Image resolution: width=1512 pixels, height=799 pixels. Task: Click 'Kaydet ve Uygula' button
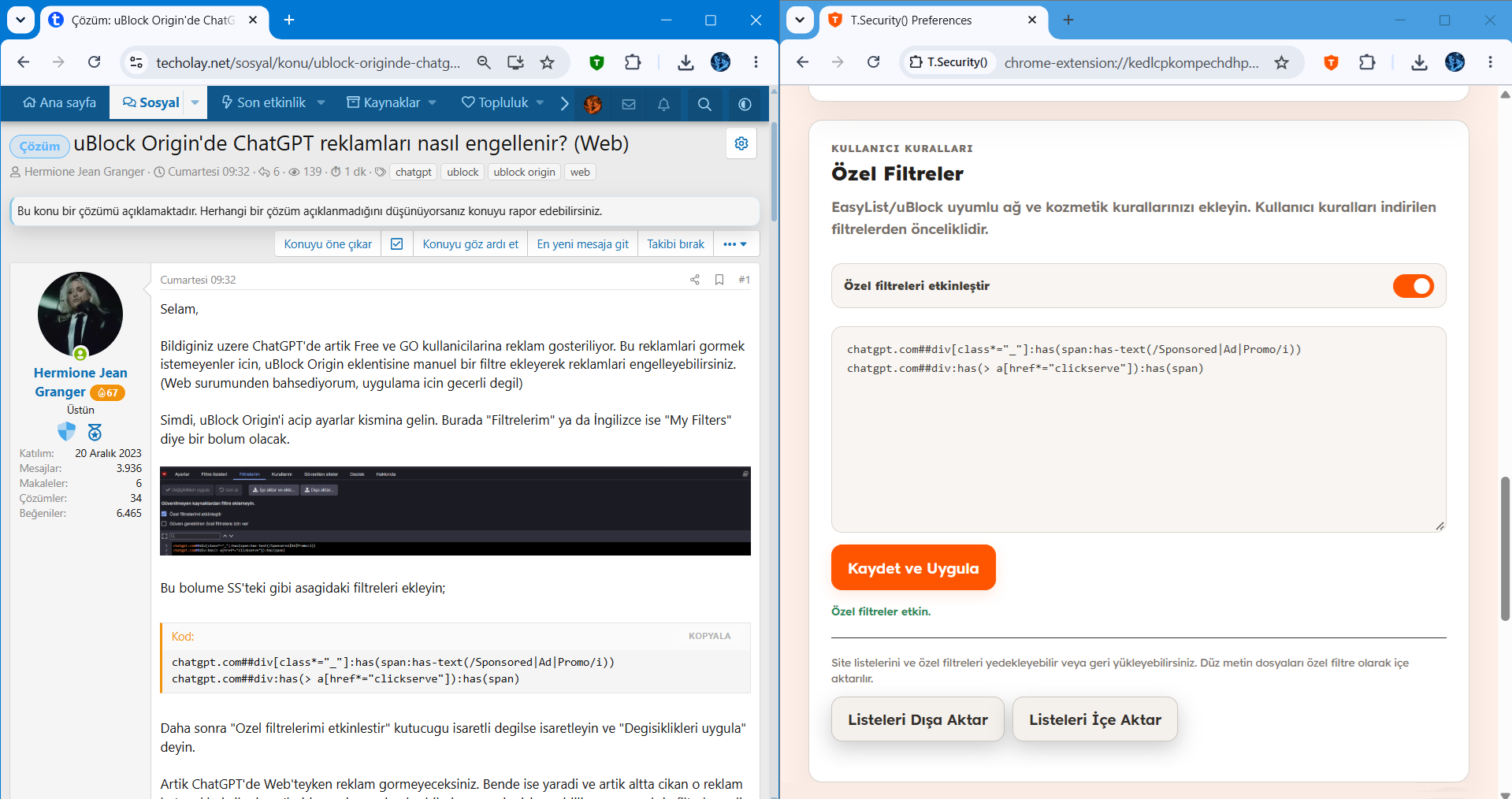tap(913, 567)
